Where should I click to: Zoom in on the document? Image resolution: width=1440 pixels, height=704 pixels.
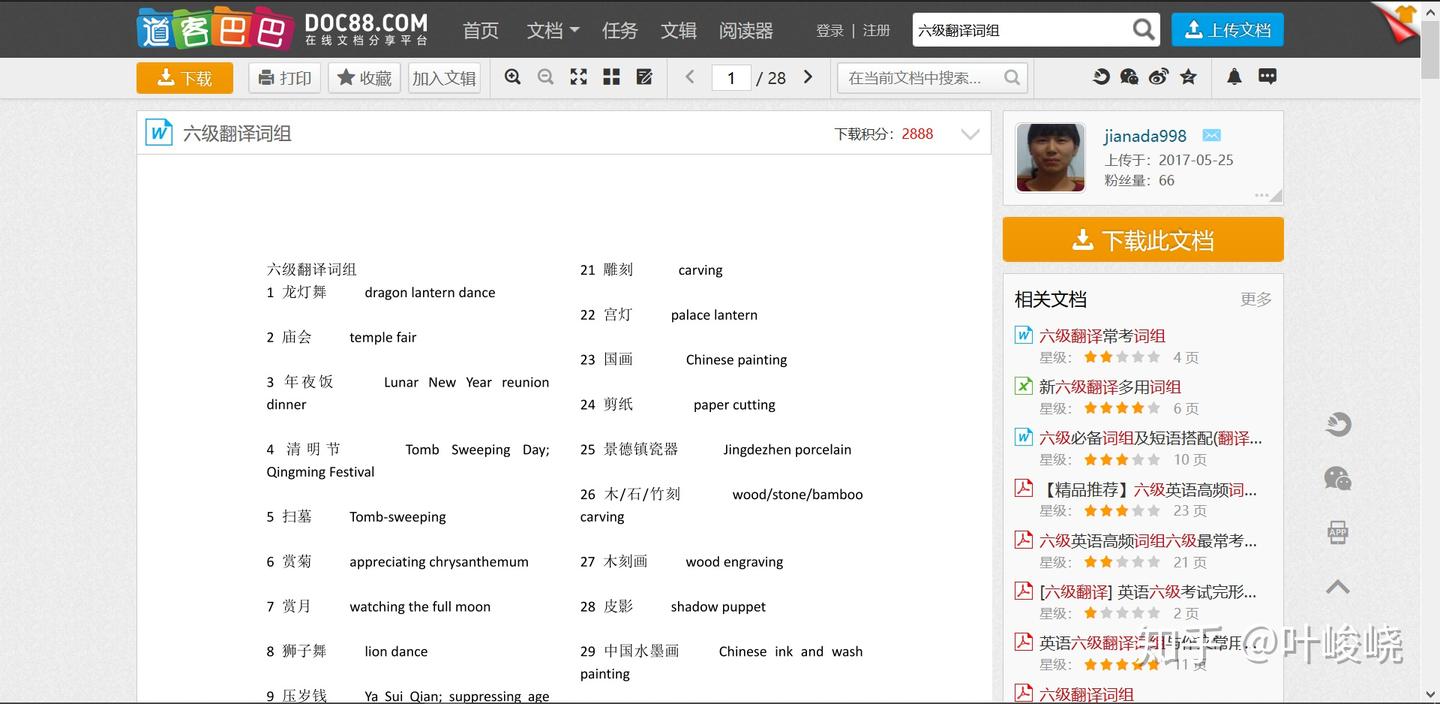pyautogui.click(x=513, y=77)
